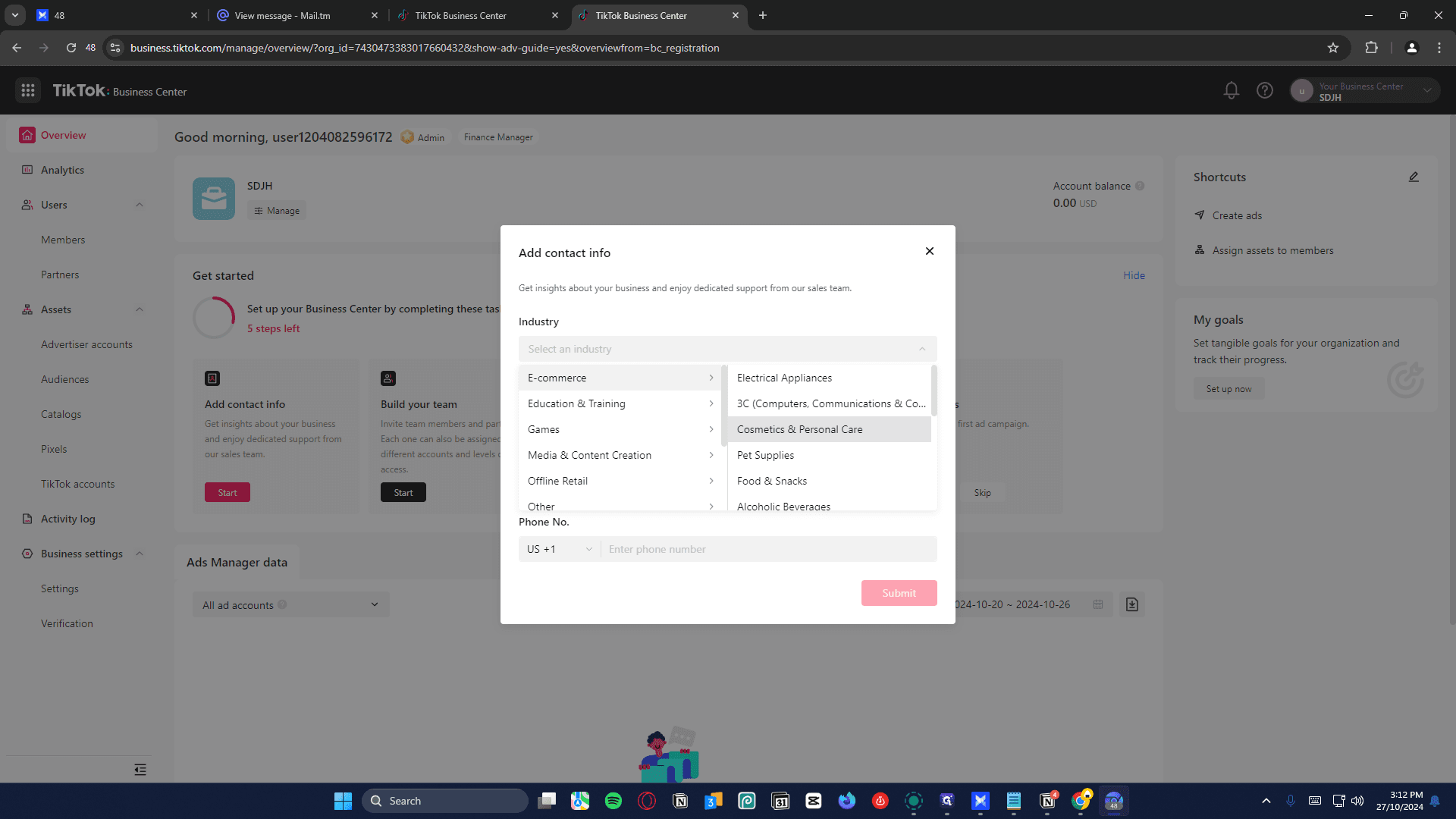This screenshot has height=819, width=1456.
Task: Open the Overview page in sidebar
Action: (x=82, y=135)
